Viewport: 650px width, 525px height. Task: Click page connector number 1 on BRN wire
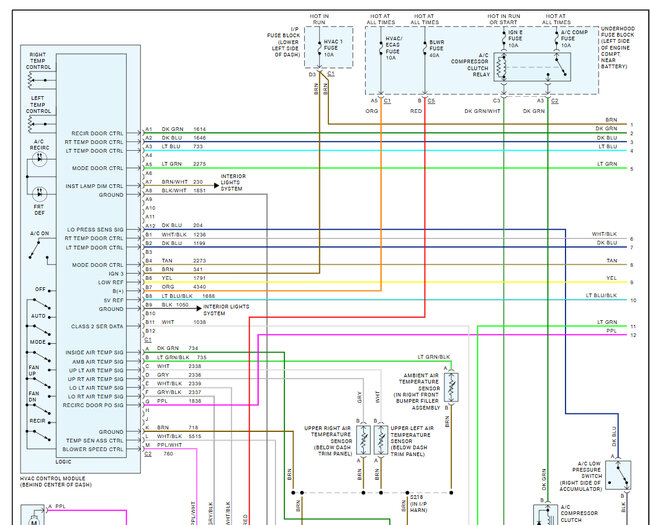pos(632,124)
